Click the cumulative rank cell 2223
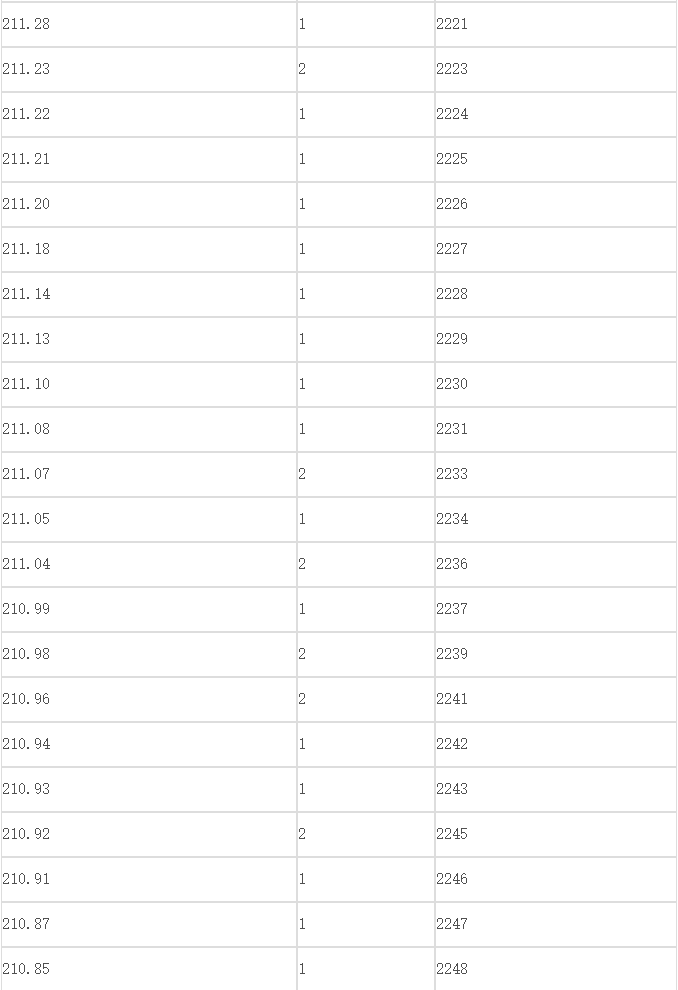The height and width of the screenshot is (990, 678). pyautogui.click(x=556, y=69)
